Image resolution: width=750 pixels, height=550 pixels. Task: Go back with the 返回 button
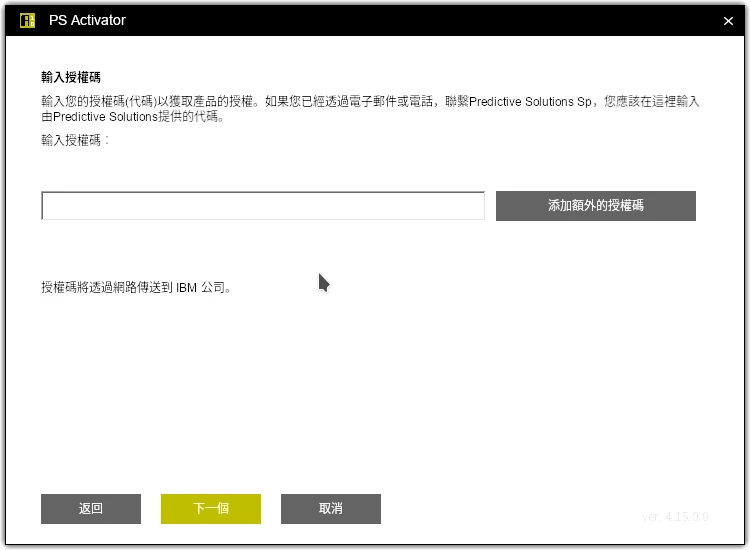91,509
